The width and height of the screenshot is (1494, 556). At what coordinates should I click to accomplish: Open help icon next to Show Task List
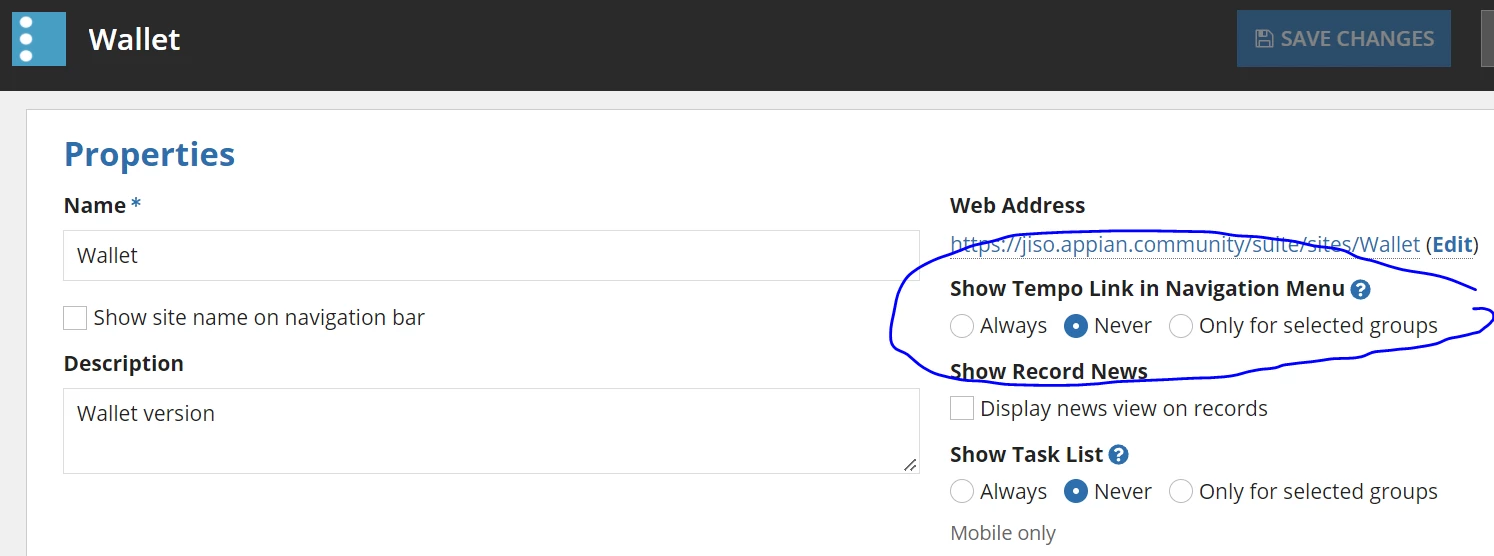[1119, 455]
